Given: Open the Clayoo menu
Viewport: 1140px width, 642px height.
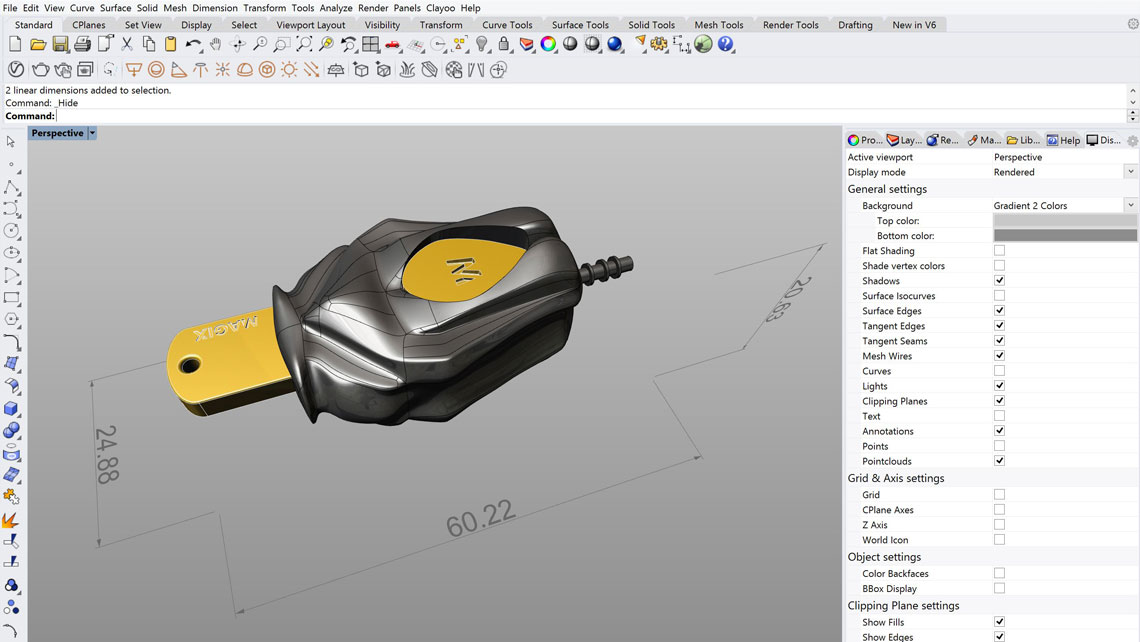Looking at the screenshot, I should [441, 8].
